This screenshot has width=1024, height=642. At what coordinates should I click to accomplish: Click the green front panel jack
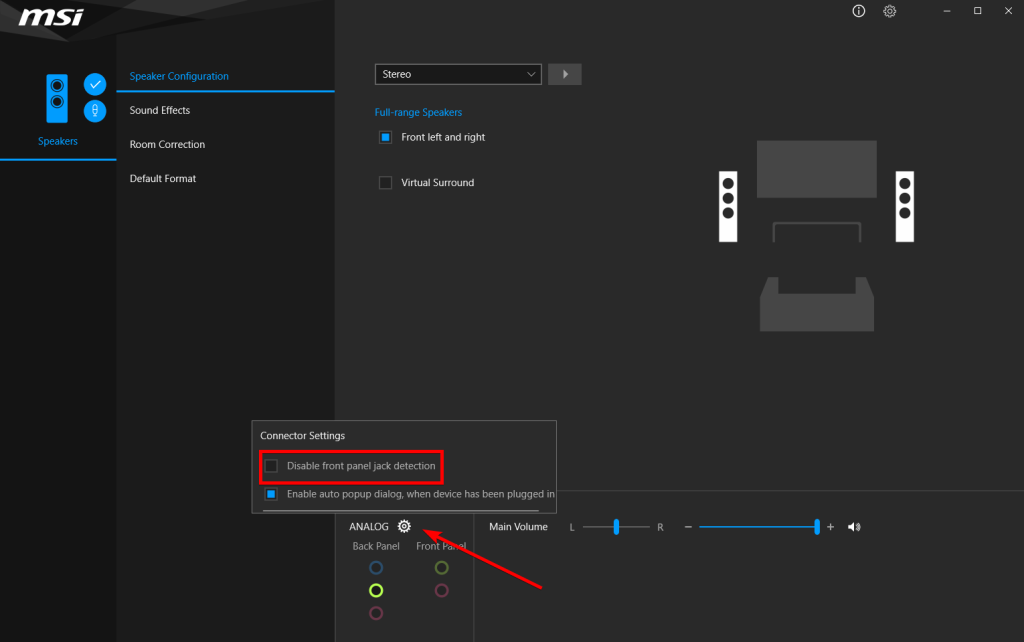(x=441, y=568)
